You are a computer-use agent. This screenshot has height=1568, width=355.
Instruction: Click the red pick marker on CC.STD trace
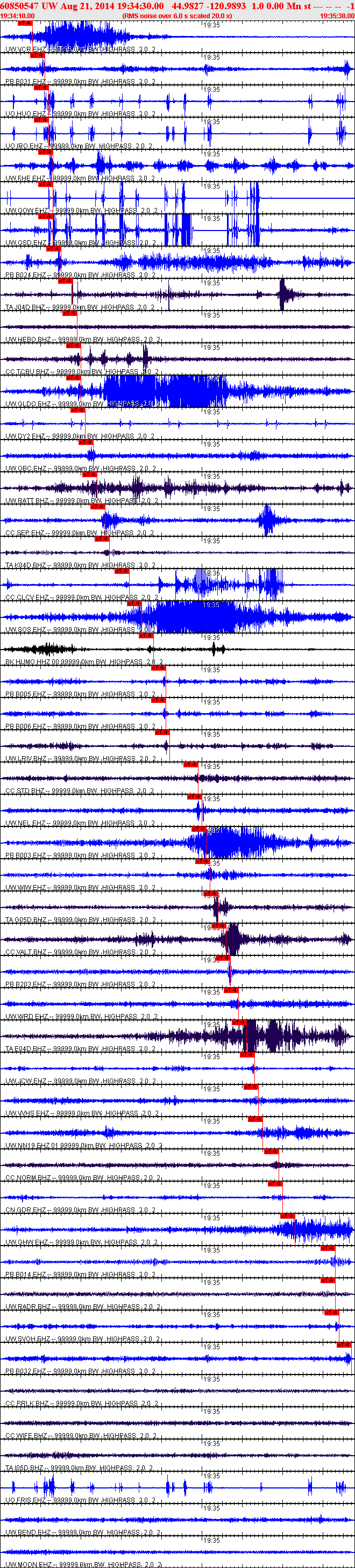[x=190, y=765]
